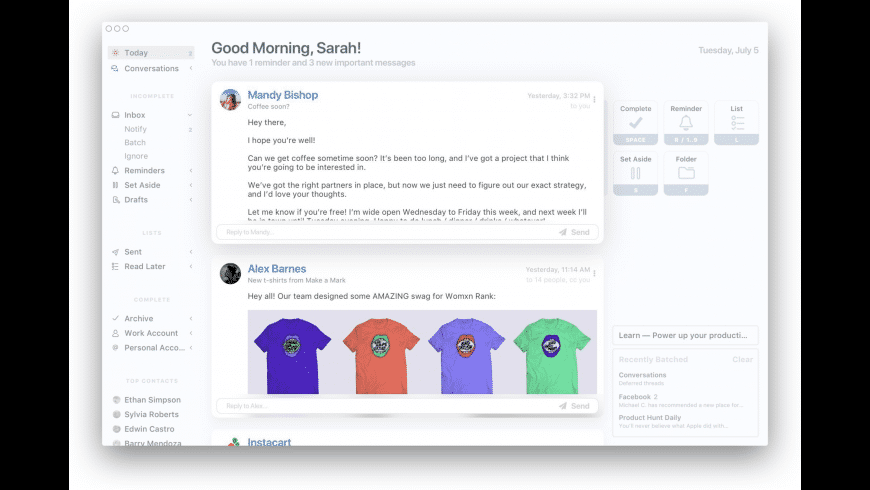Click Alex Barnes' avatar photo
Image resolution: width=870 pixels, height=490 pixels.
tap(230, 273)
